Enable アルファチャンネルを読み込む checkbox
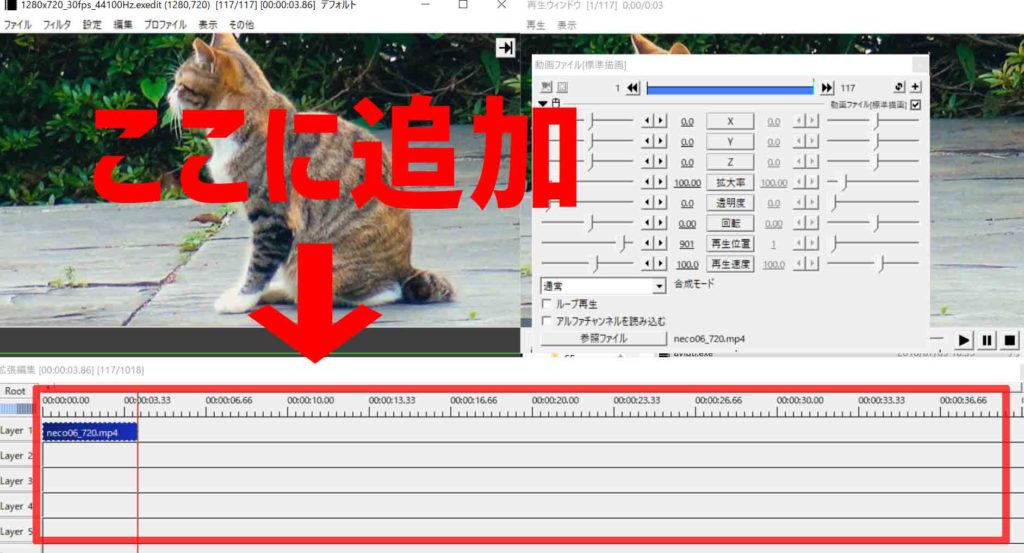 point(547,321)
